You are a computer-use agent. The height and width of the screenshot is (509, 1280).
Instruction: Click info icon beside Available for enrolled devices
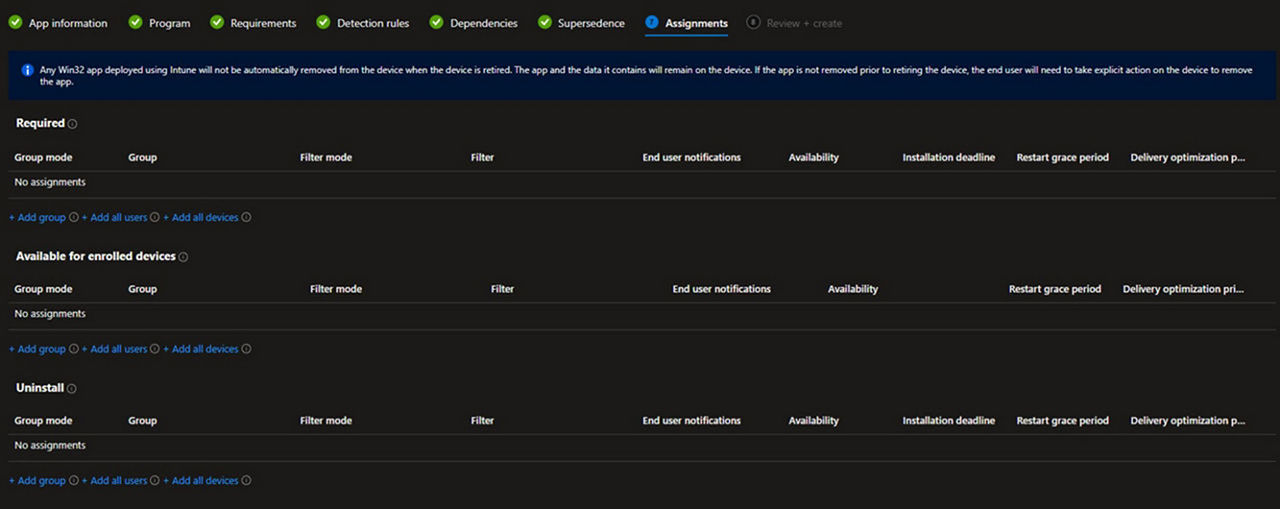(183, 257)
